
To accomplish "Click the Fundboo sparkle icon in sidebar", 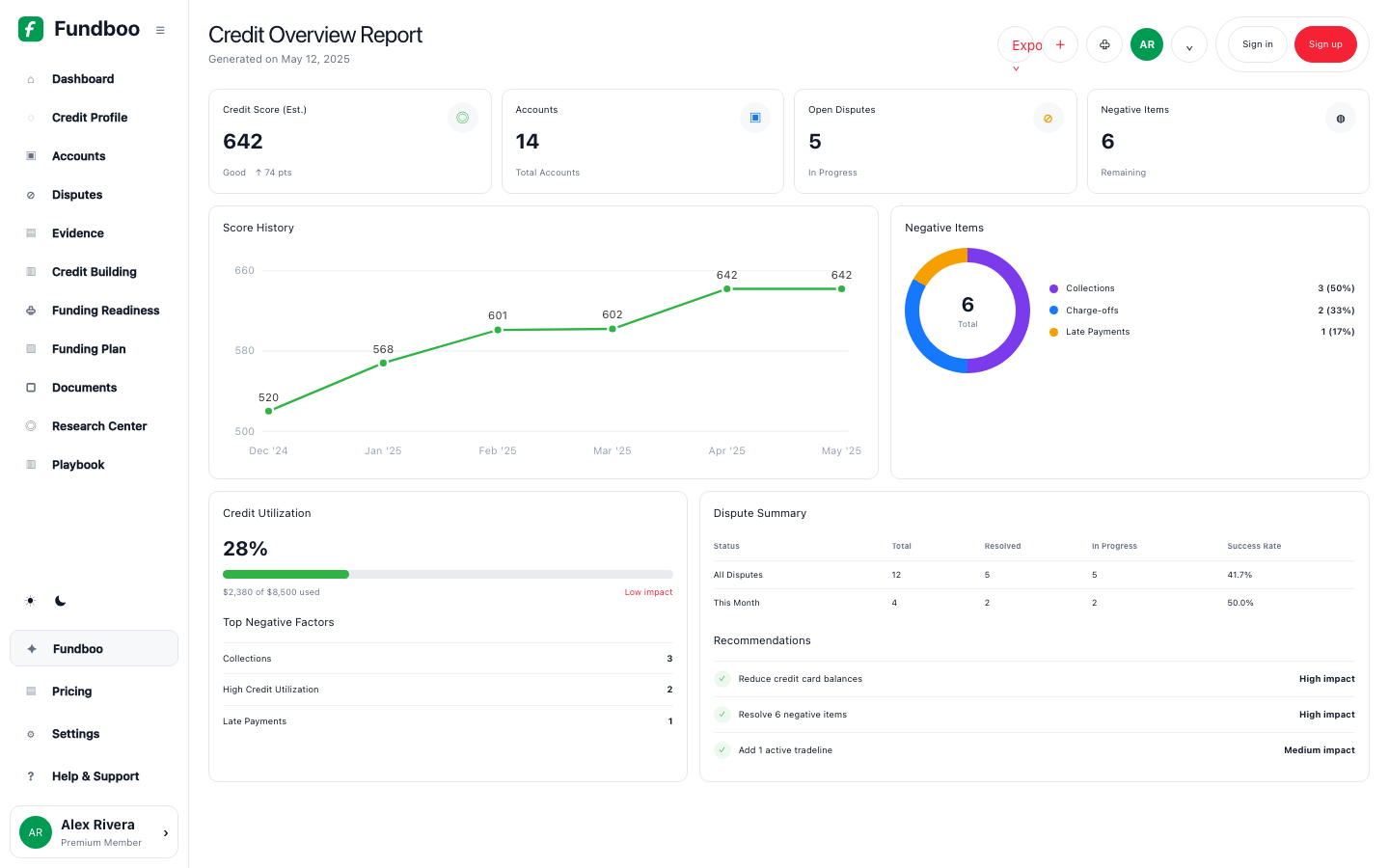I will click(32, 649).
